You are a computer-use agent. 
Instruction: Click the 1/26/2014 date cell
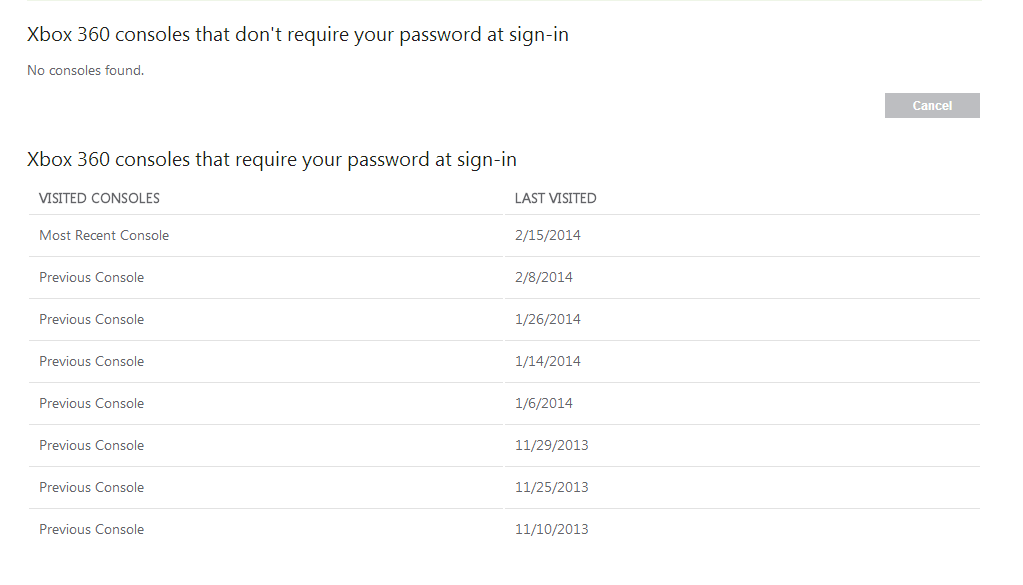547,320
